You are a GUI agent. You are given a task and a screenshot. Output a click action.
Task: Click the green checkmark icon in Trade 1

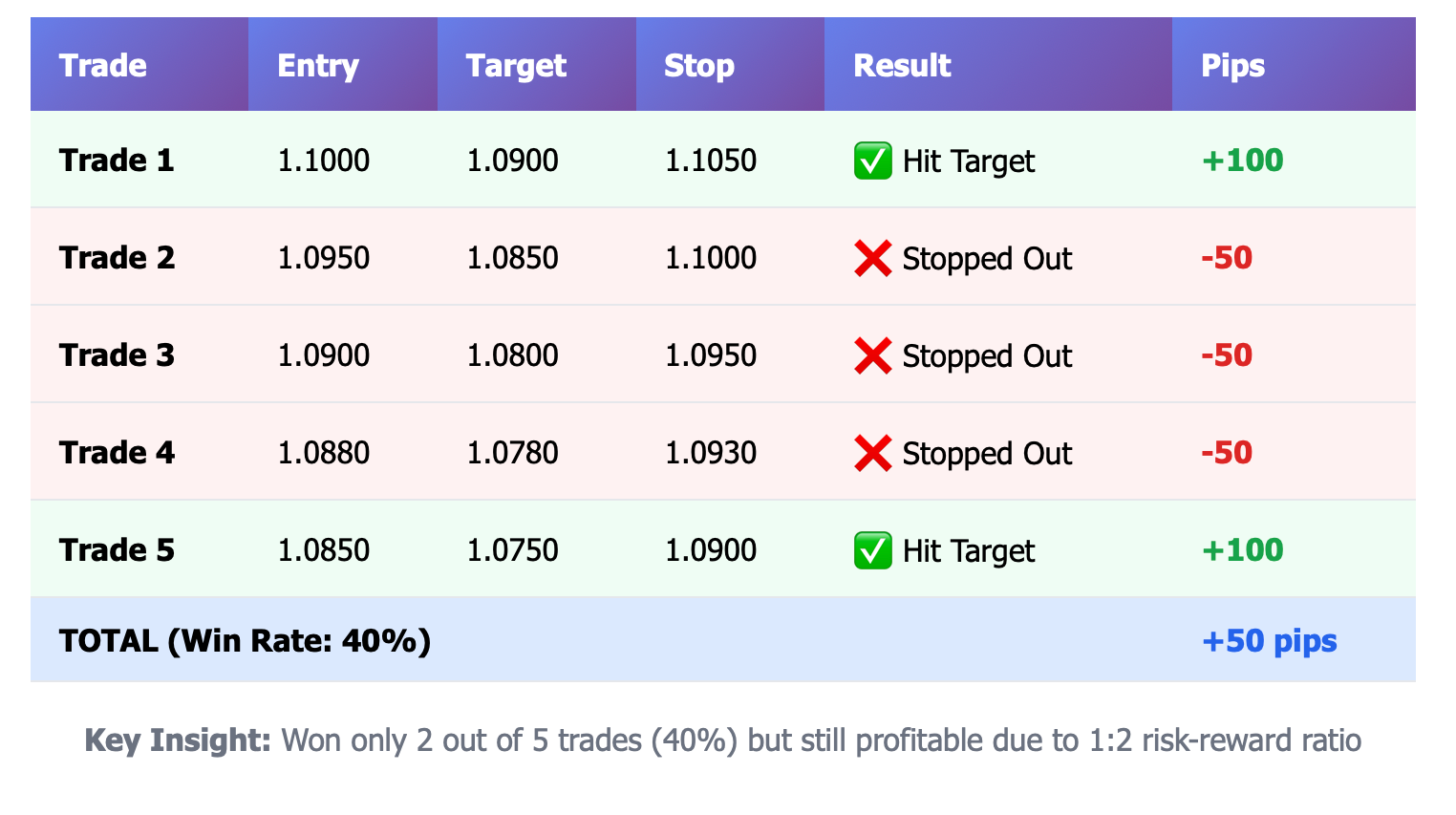(873, 161)
